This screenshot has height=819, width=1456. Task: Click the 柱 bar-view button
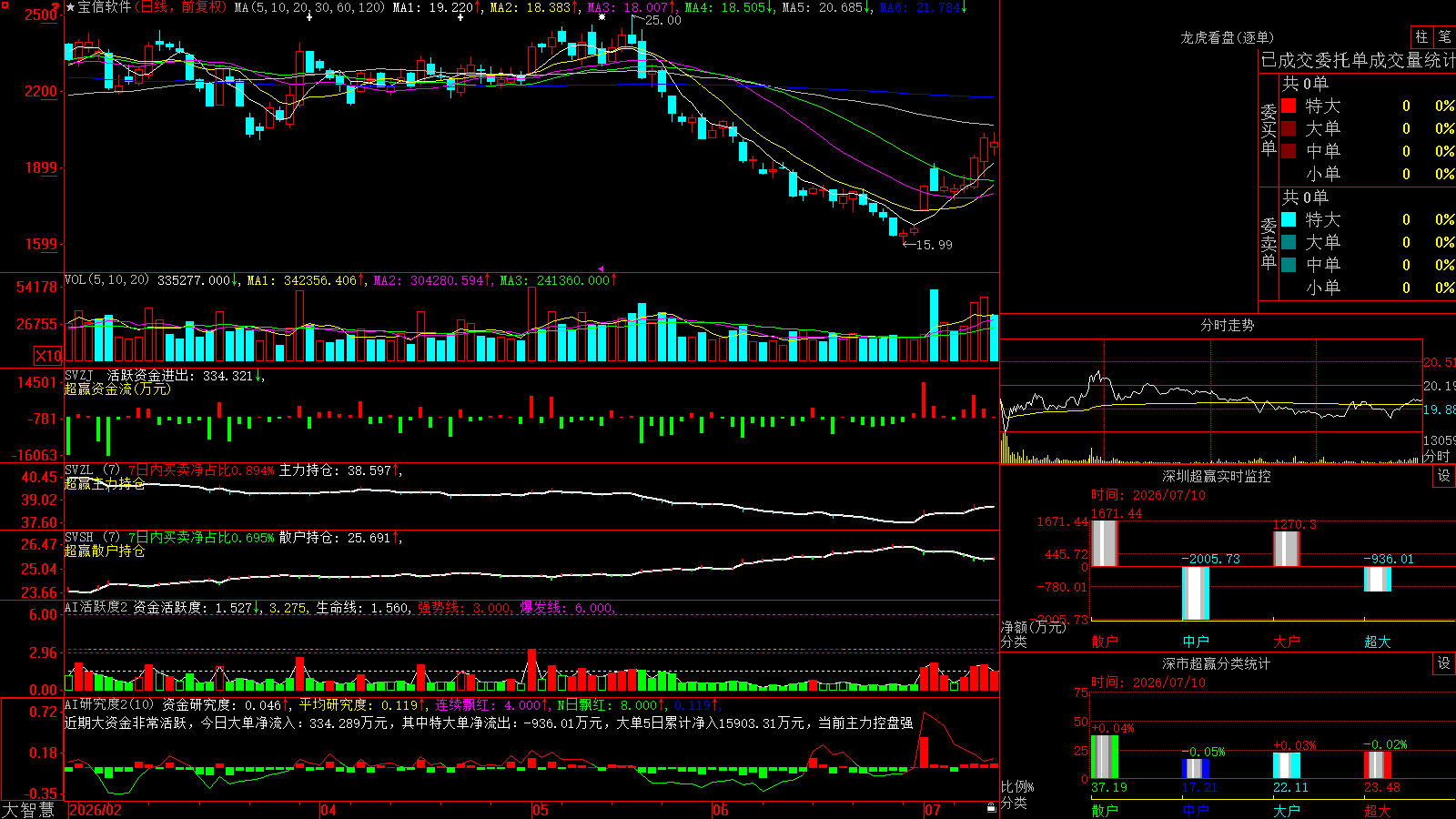(x=1421, y=37)
